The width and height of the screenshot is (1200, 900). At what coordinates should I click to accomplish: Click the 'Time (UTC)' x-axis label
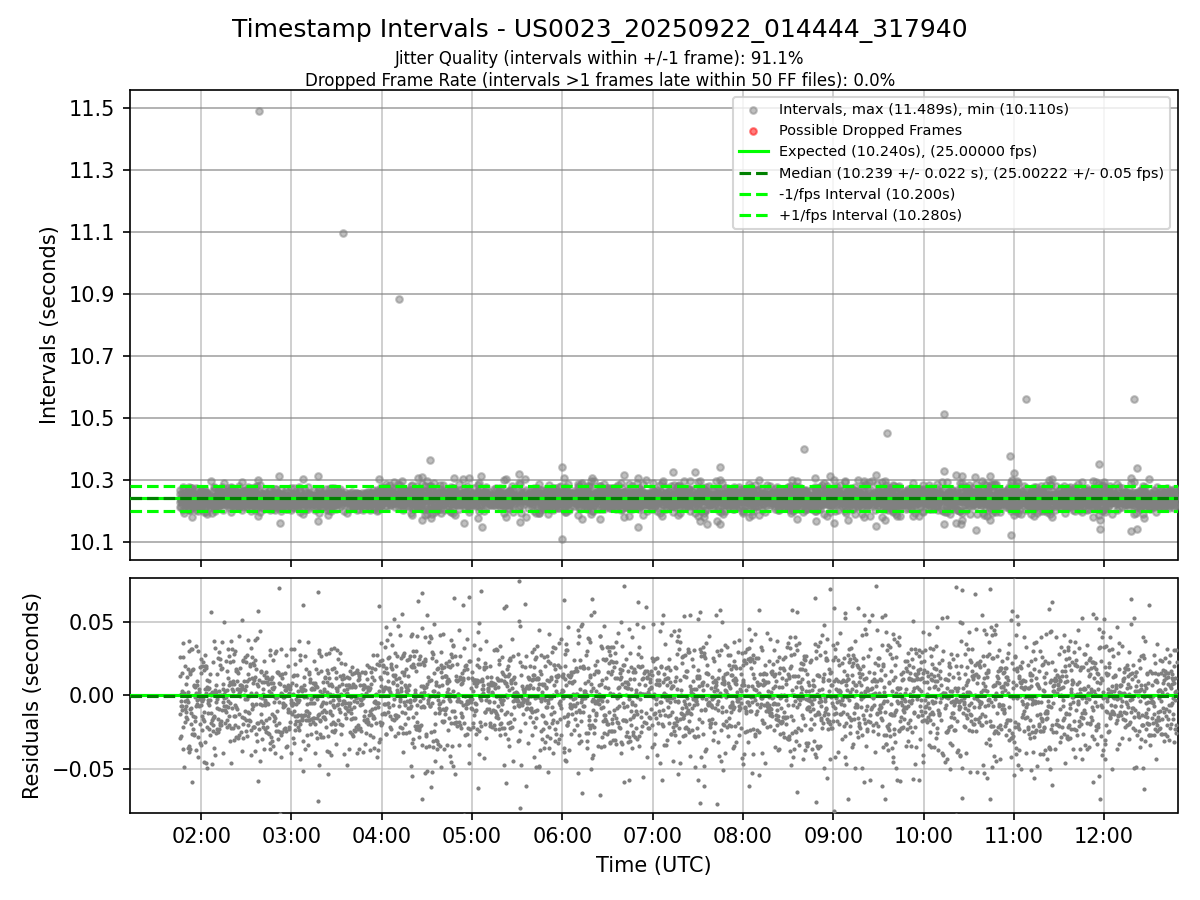pyautogui.click(x=653, y=865)
